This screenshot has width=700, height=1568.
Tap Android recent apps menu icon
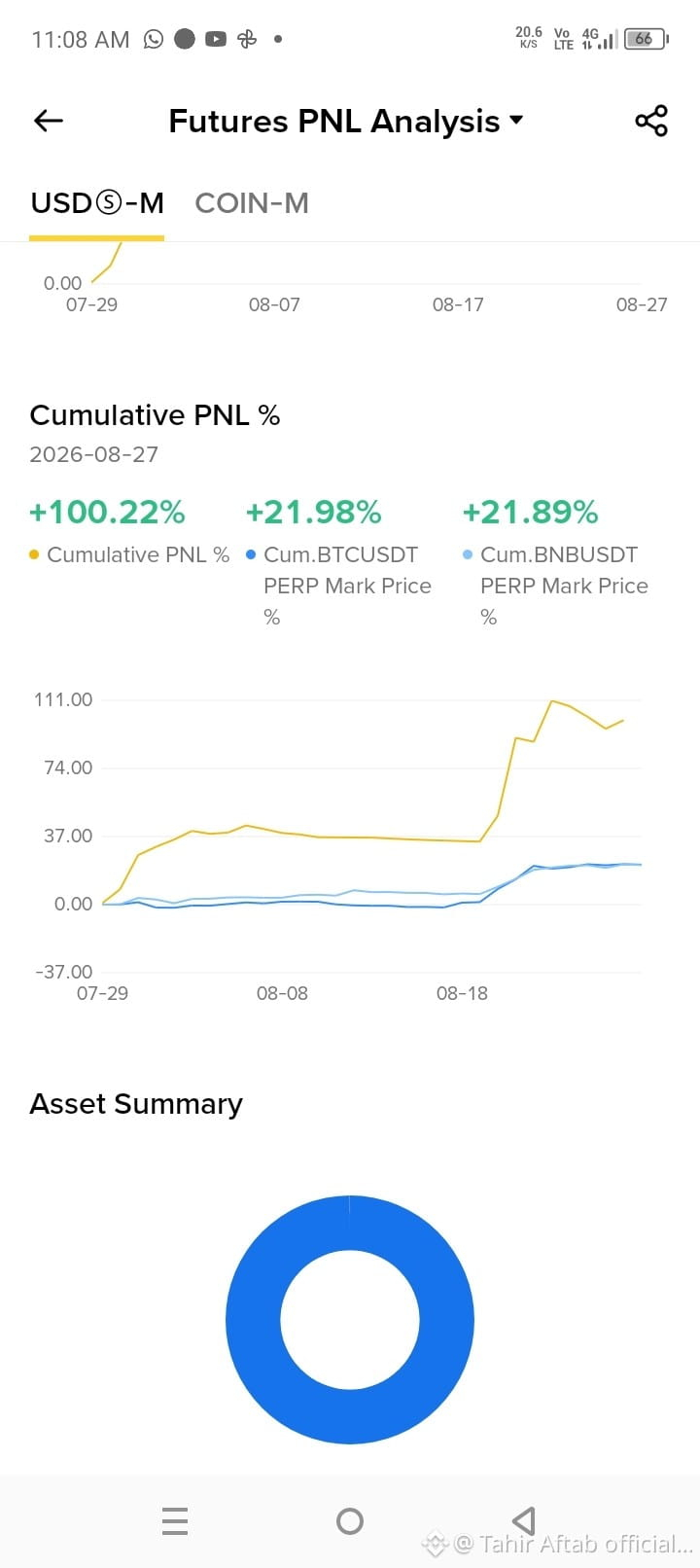point(175,1520)
